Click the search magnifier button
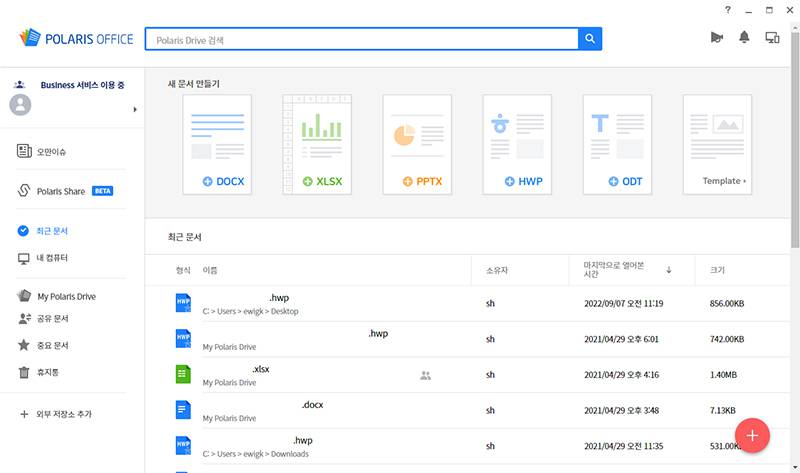The height and width of the screenshot is (473, 800). pyautogui.click(x=590, y=39)
